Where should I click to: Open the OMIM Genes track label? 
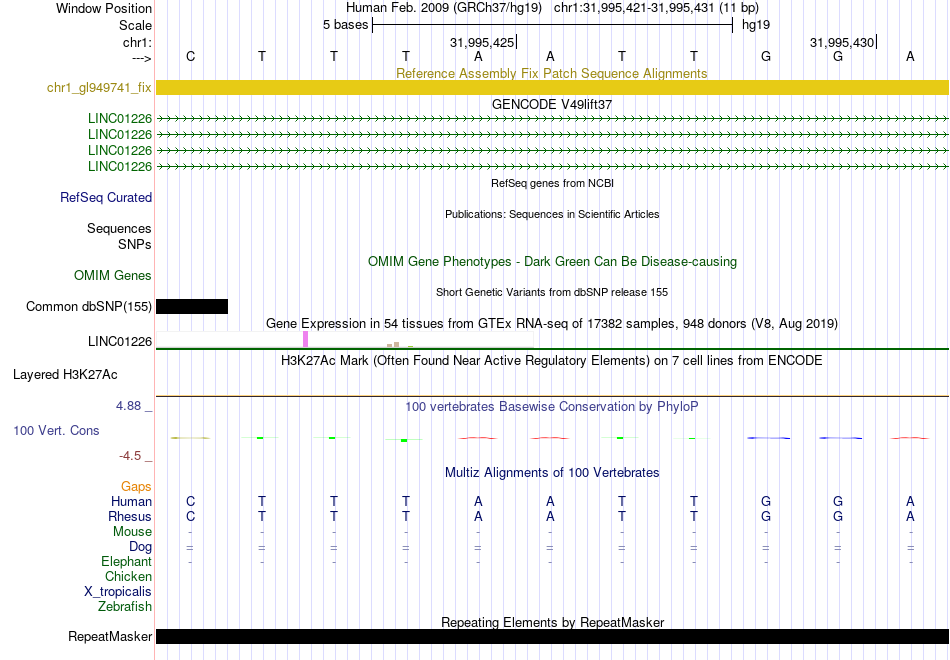click(113, 275)
